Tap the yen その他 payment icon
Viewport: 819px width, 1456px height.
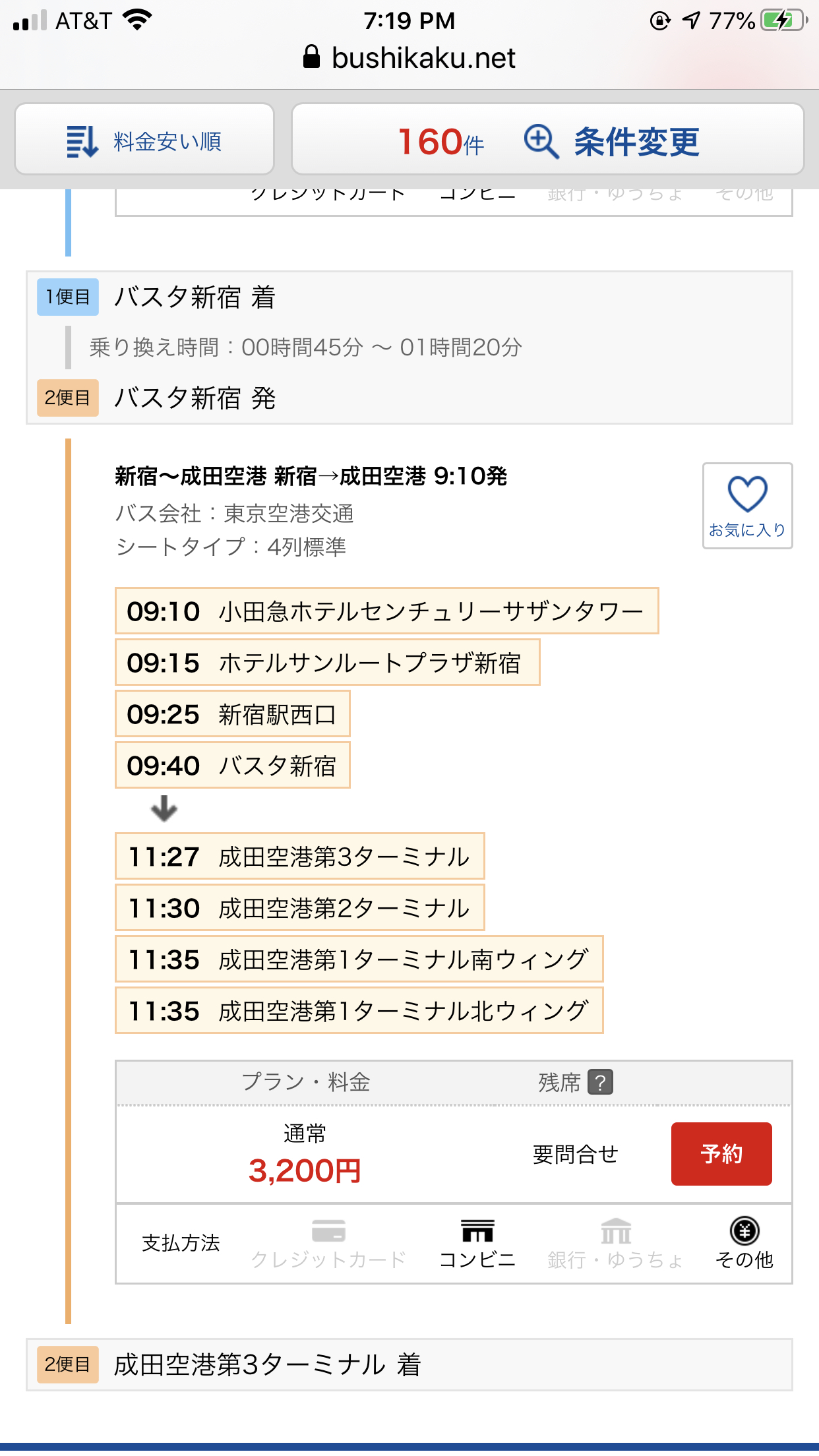click(744, 1231)
